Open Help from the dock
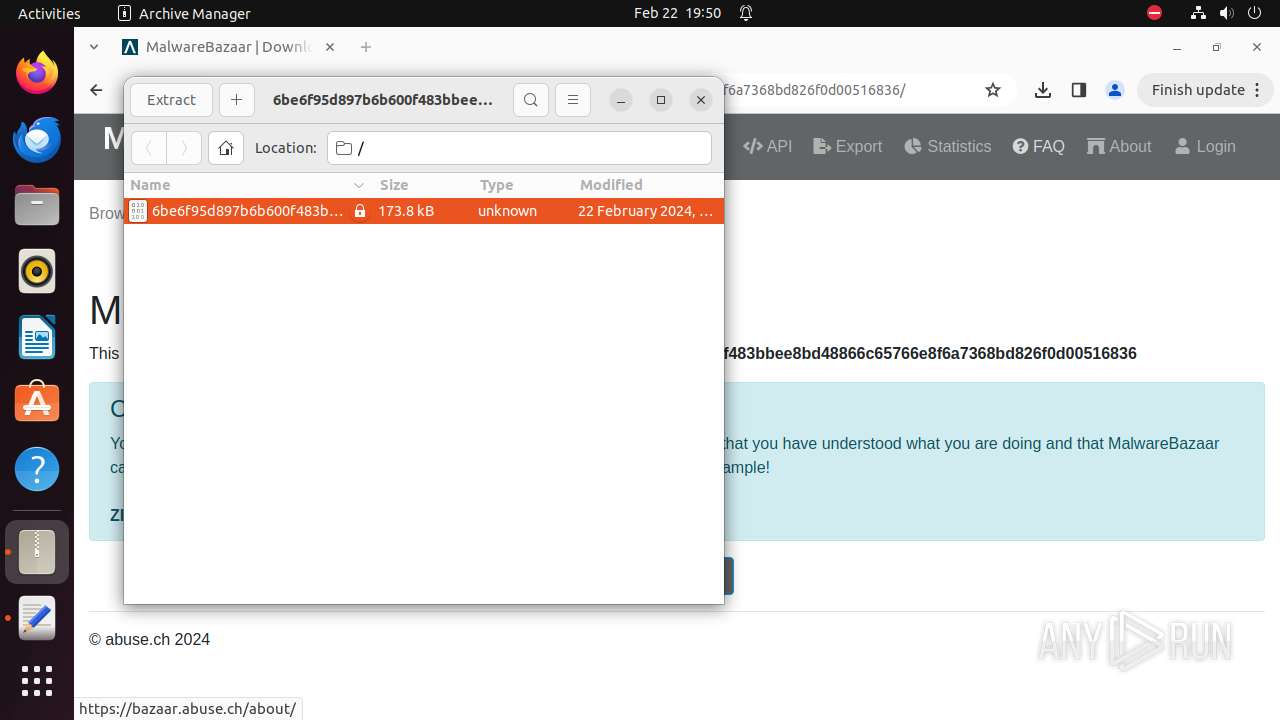The width and height of the screenshot is (1280, 720). pos(37,469)
